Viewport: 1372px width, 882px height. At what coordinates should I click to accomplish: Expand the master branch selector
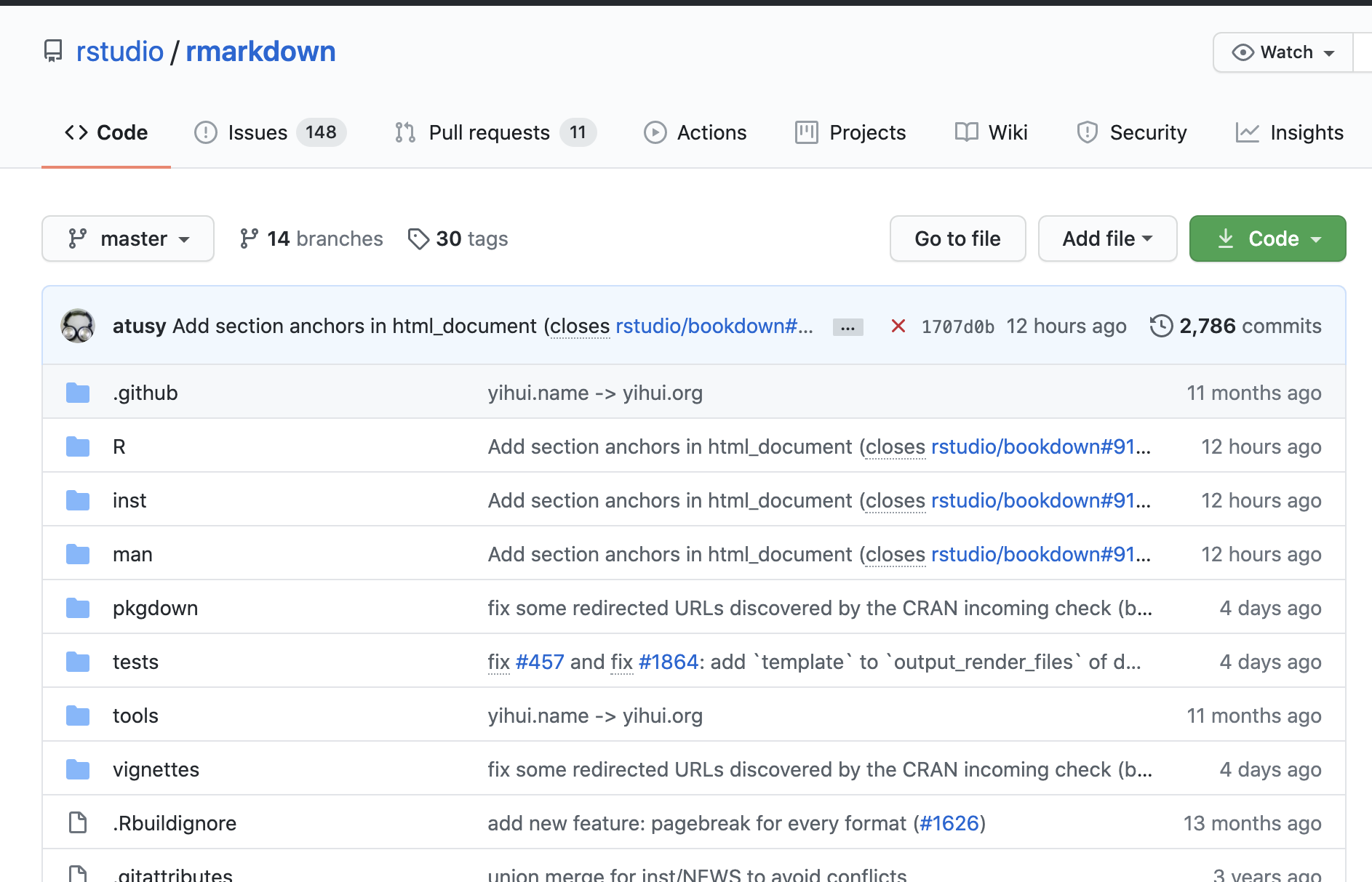pos(128,238)
